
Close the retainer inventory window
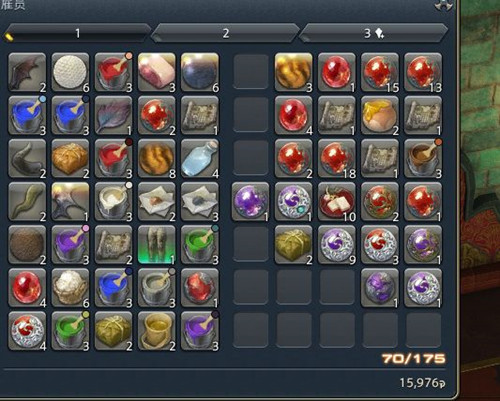443,6
